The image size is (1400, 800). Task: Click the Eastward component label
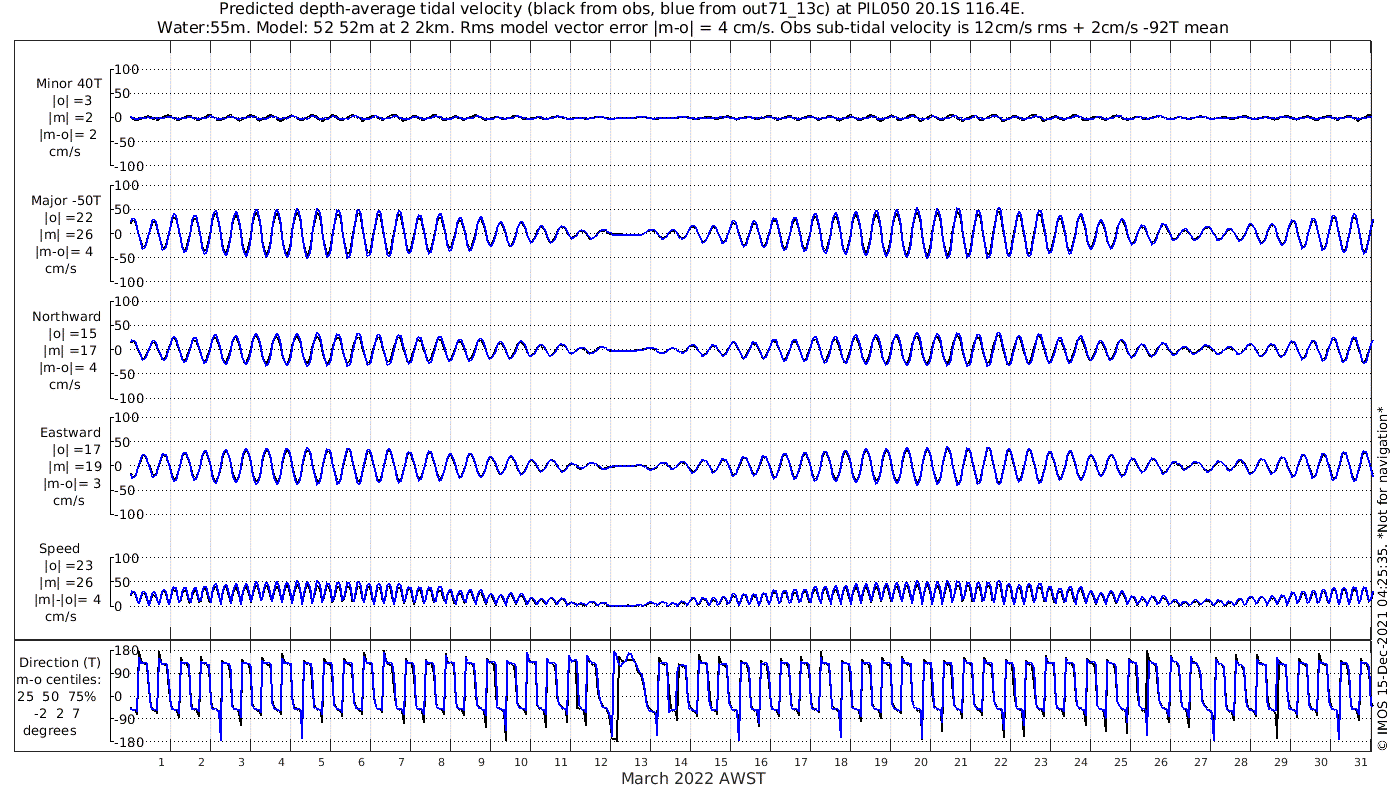pyautogui.click(x=70, y=433)
